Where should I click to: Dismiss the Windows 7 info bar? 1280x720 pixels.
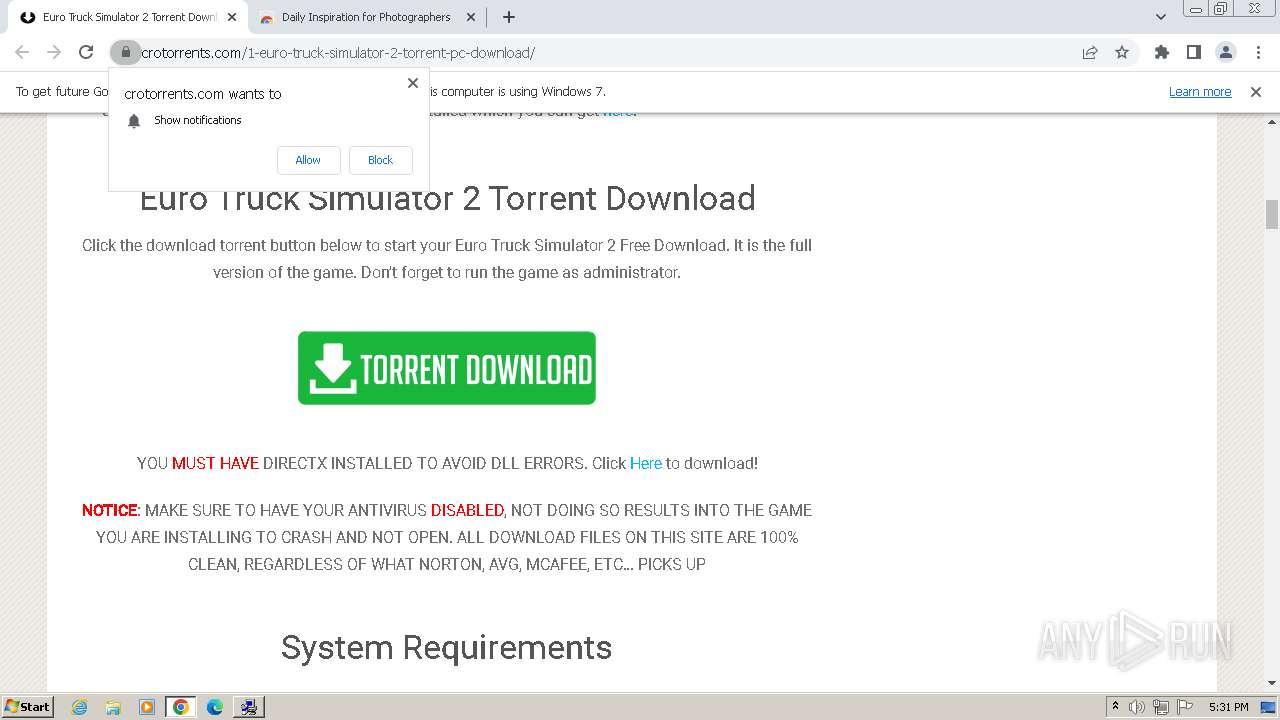click(x=1256, y=92)
